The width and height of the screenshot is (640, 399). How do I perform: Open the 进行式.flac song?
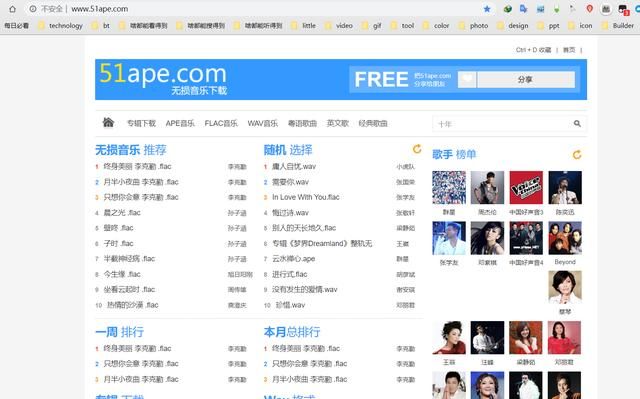[x=289, y=274]
